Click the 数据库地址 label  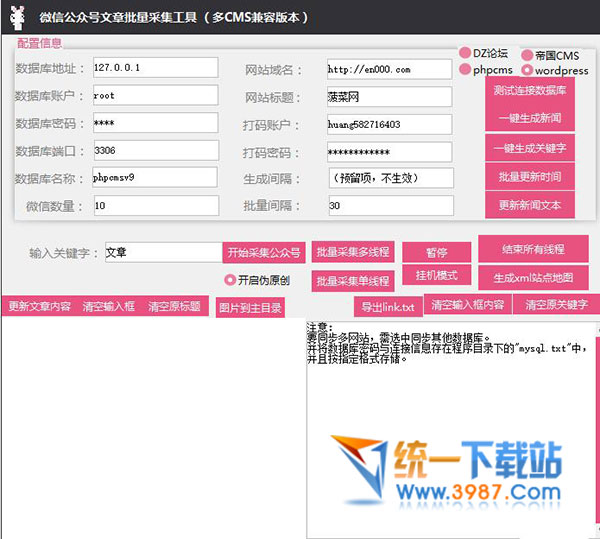pos(49,68)
